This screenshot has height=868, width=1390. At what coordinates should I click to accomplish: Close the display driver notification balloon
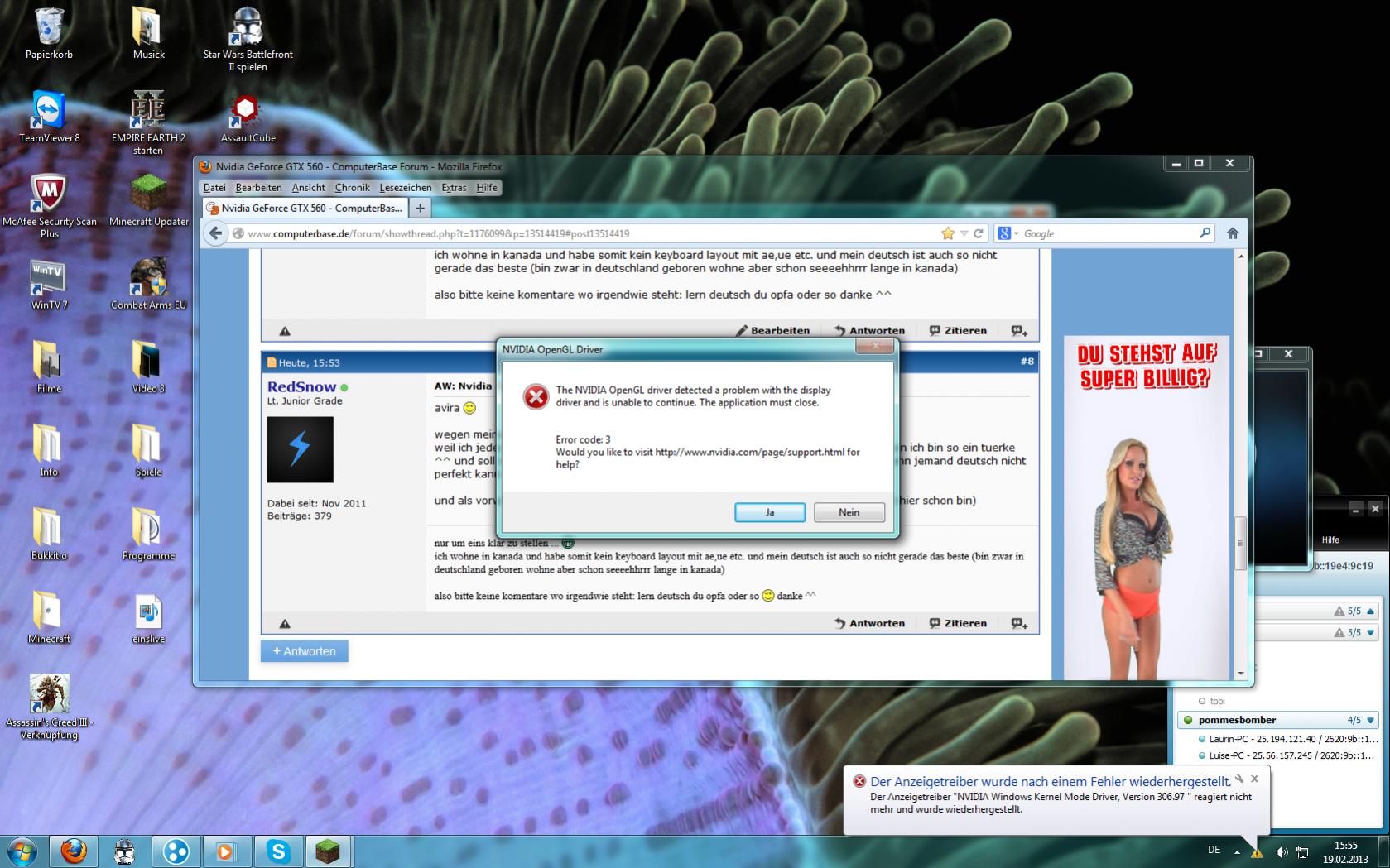point(1255,779)
